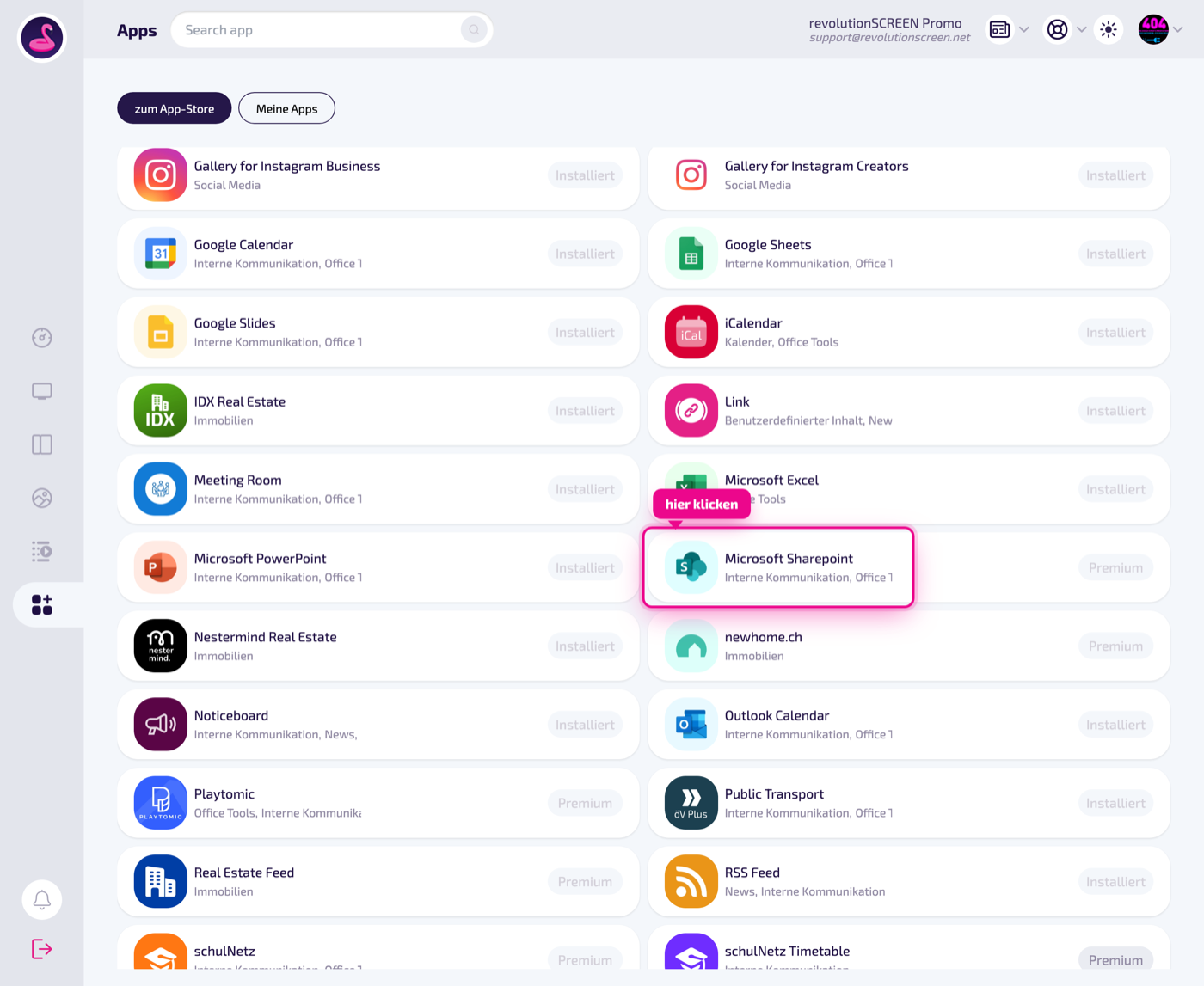Screen dimensions: 1204x986
Task: Click the Meeting Room title text
Action: [x=237, y=480]
